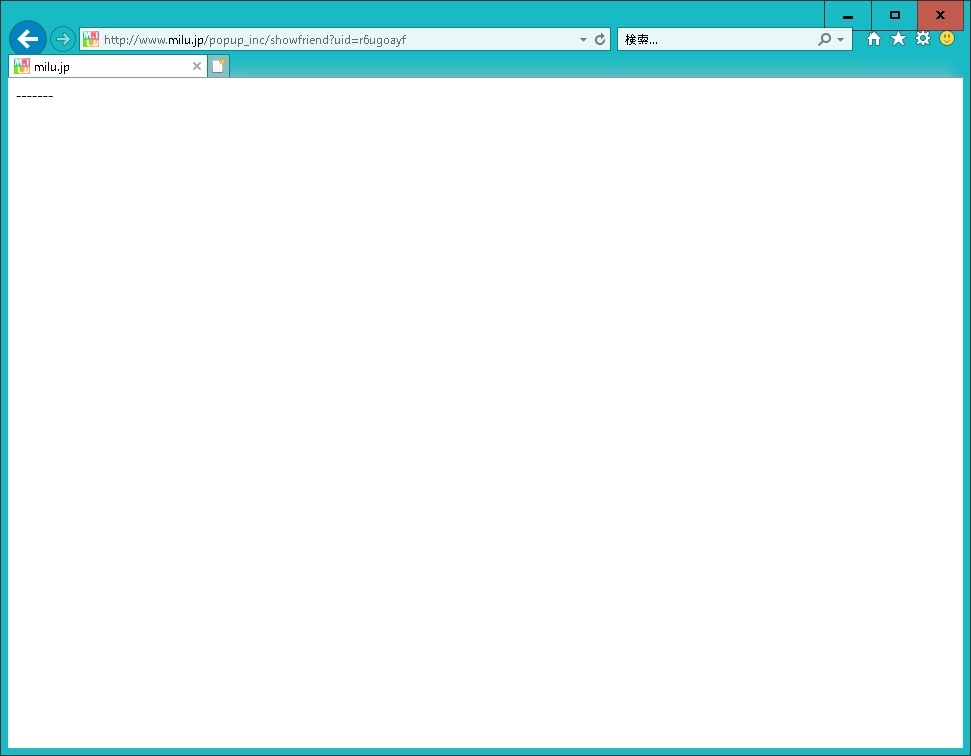Close the milu.jp tab

197,67
